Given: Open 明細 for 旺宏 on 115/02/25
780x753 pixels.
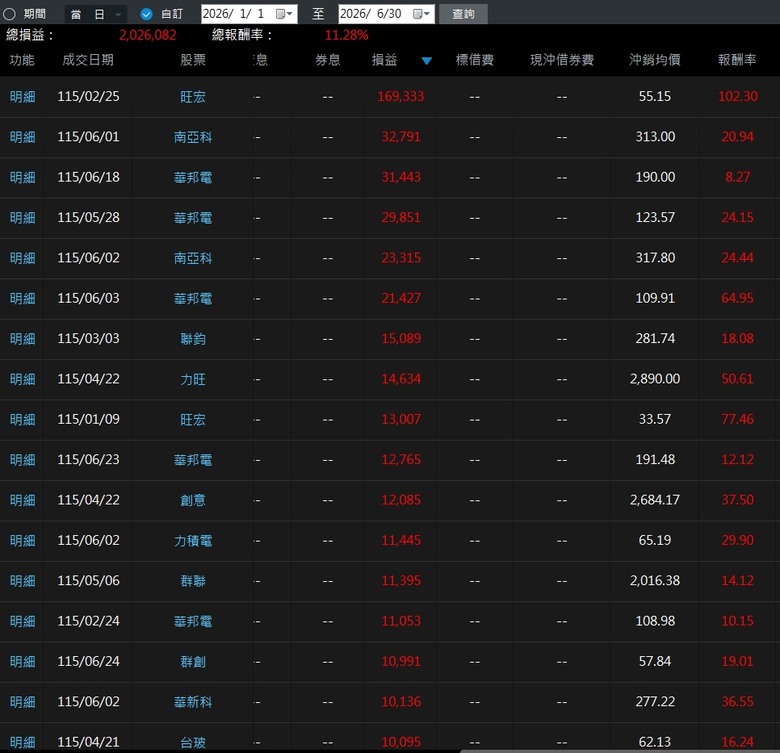Looking at the screenshot, I should 22,96.
